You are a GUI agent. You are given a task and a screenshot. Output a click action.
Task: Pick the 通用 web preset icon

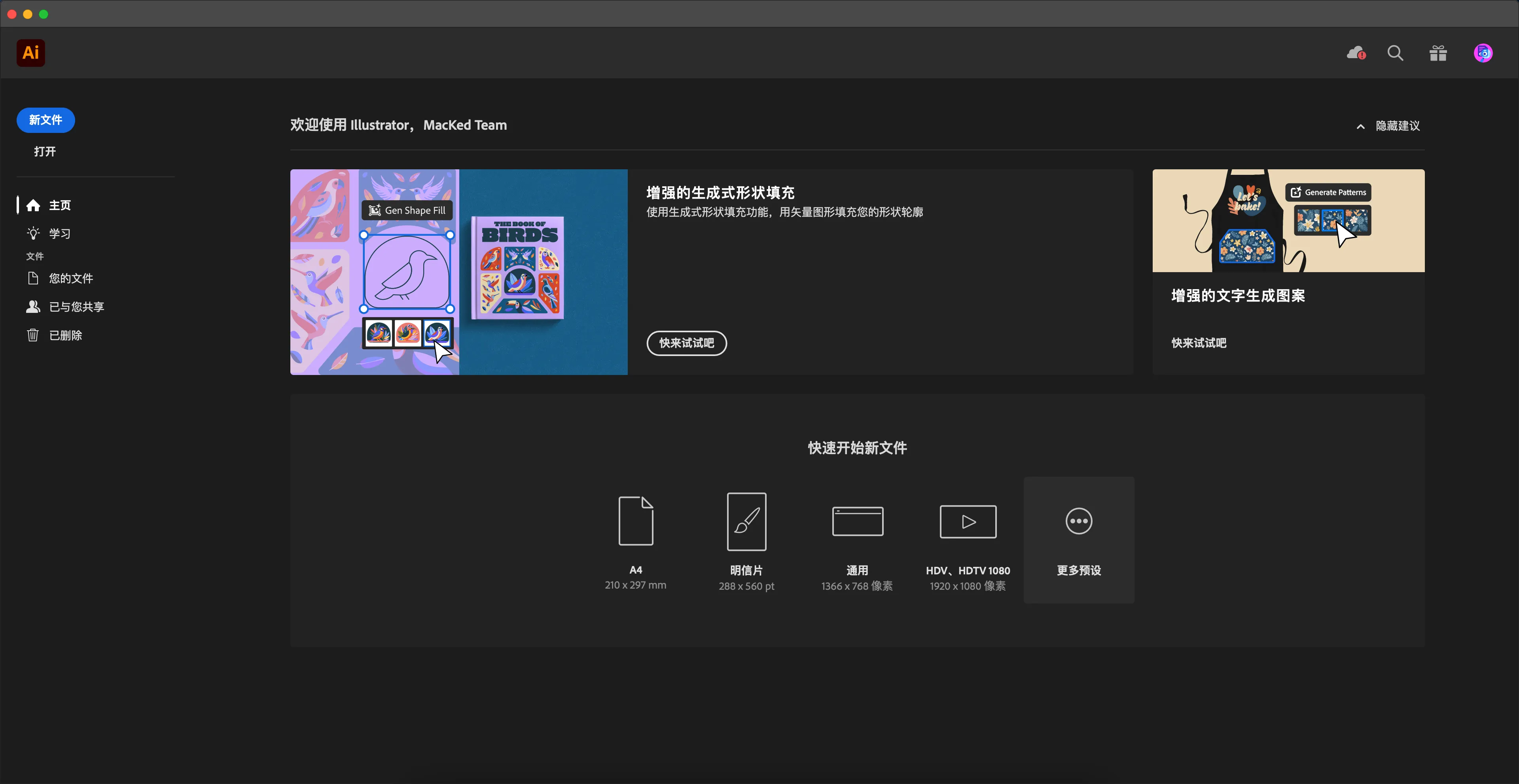point(857,521)
